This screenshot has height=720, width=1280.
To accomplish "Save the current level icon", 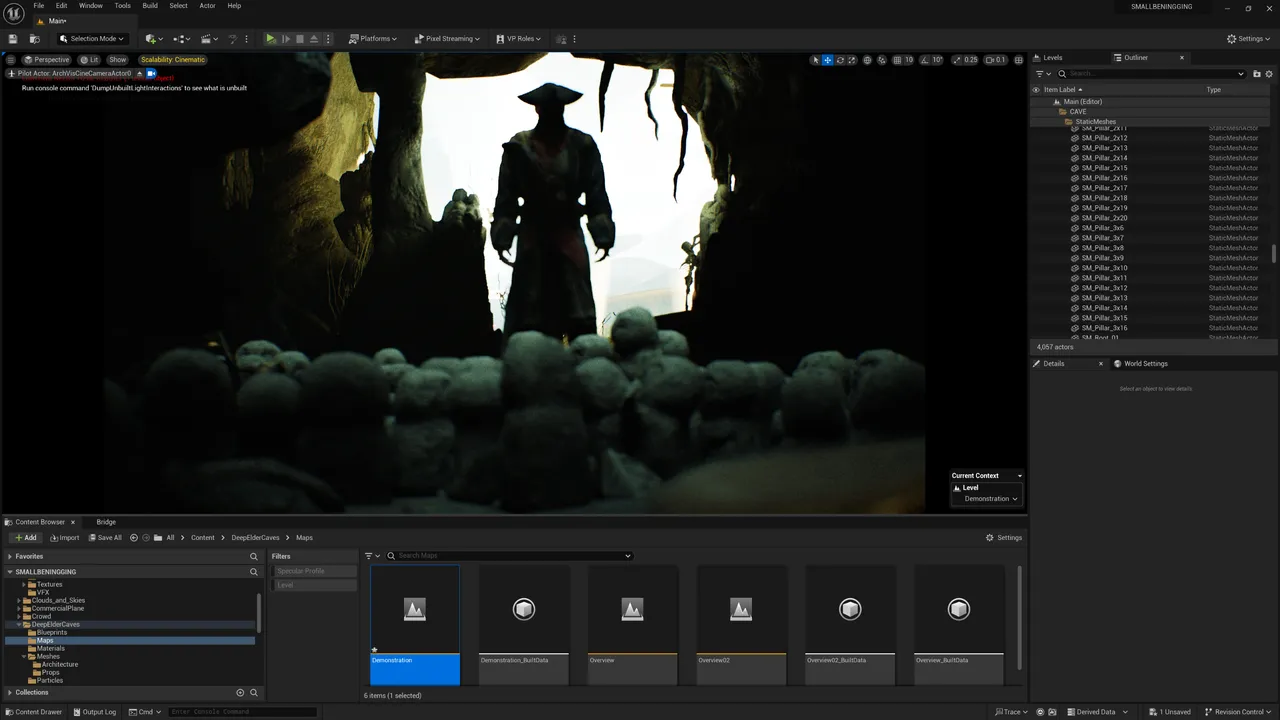I will pyautogui.click(x=13, y=39).
